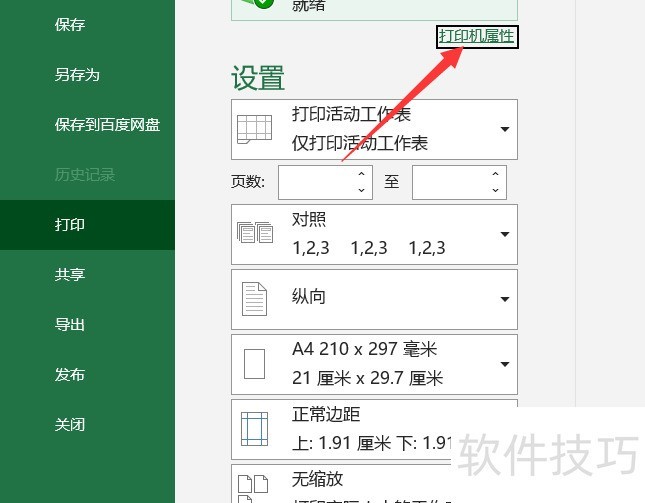645x503 pixels.
Task: Expand the 纵向 orientation dropdown arrow
Action: click(505, 299)
